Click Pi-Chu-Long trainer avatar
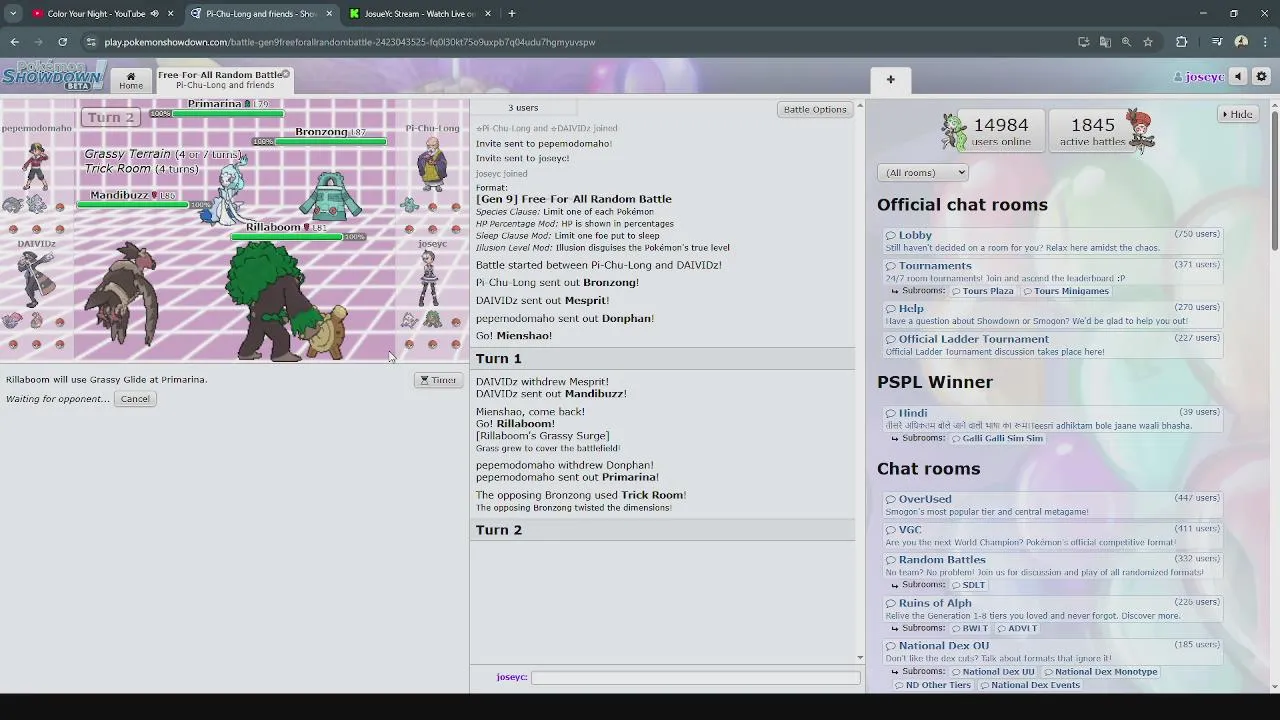Image resolution: width=1280 pixels, height=720 pixels. tap(432, 163)
